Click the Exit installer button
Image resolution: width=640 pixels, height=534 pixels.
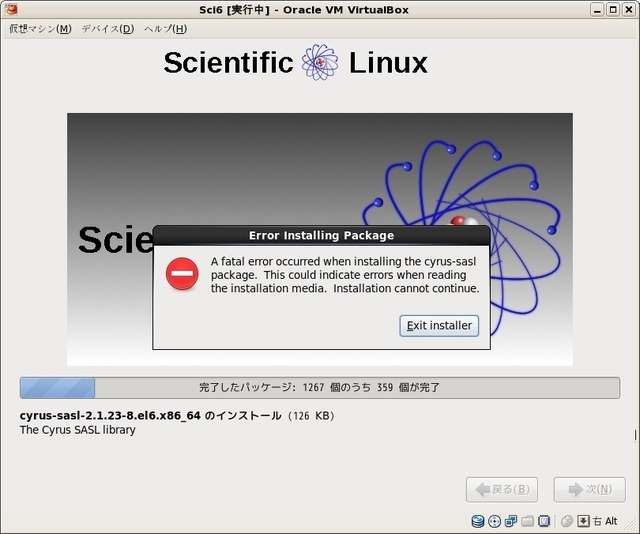439,325
